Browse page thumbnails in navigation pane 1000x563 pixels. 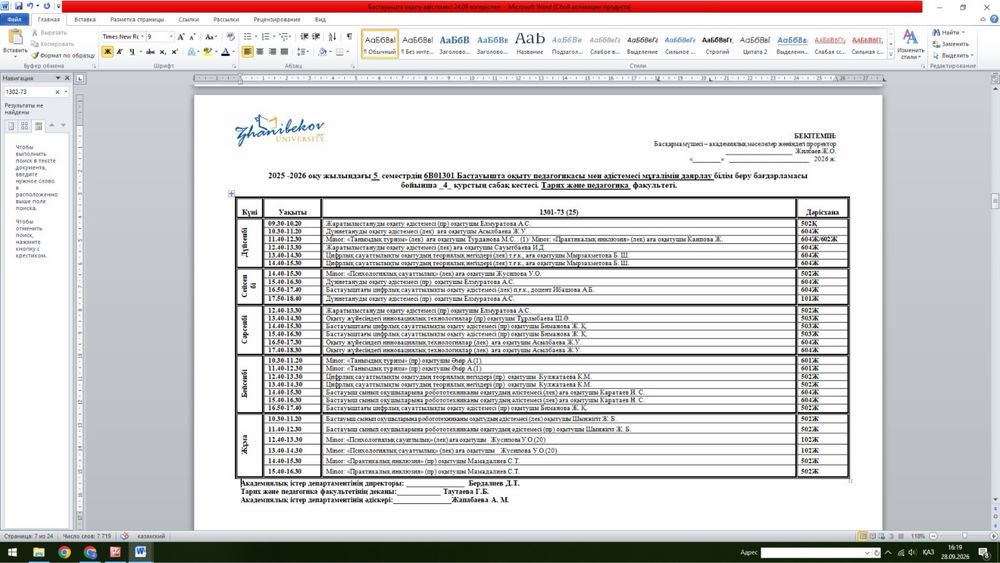24,126
